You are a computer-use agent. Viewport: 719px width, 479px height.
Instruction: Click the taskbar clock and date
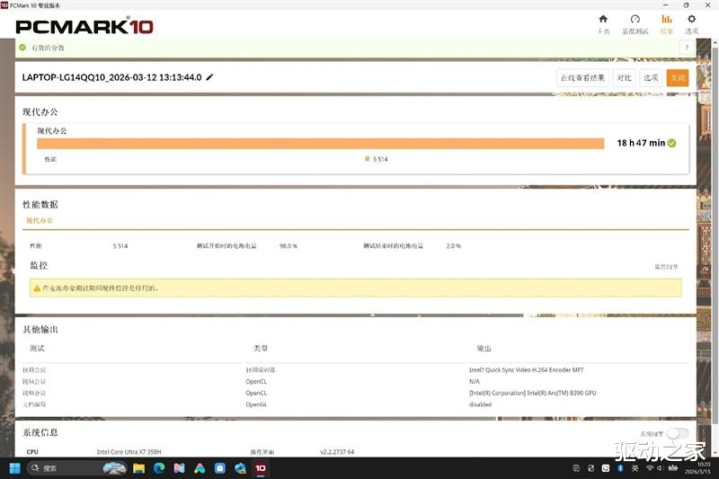click(697, 468)
